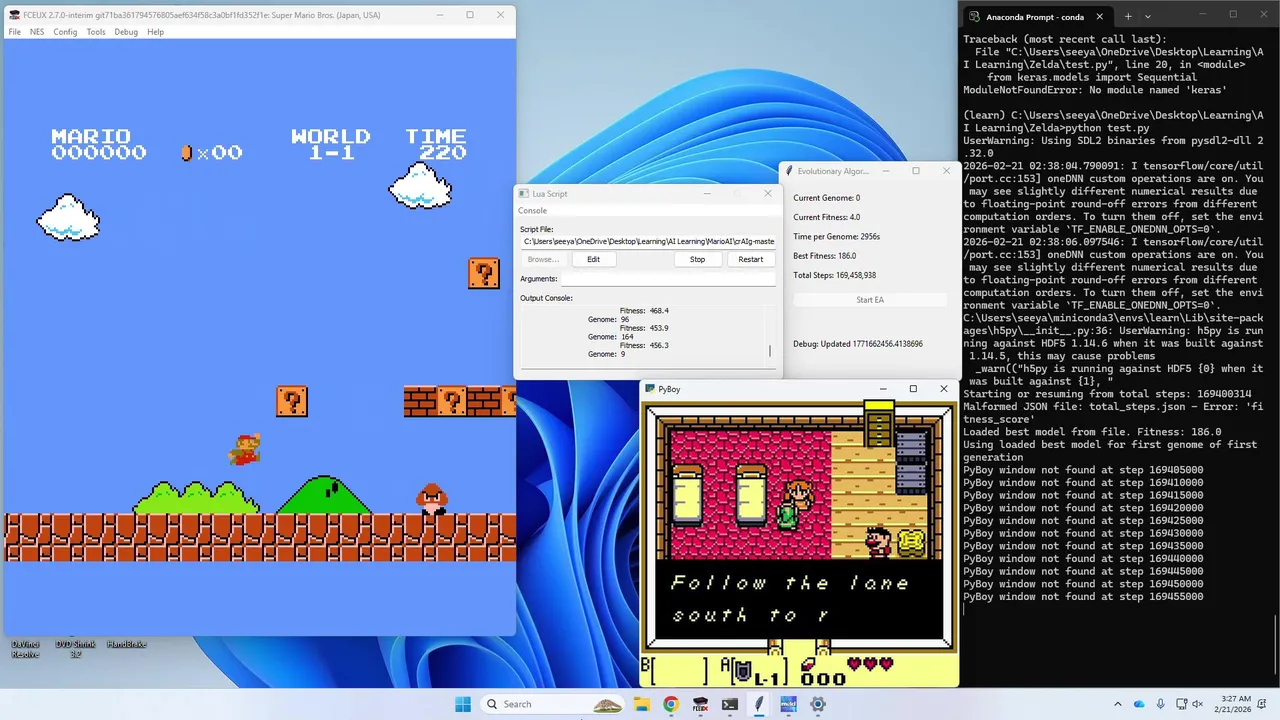
Task: Click the Evolutionary Algorithm feather title icon
Action: [789, 171]
